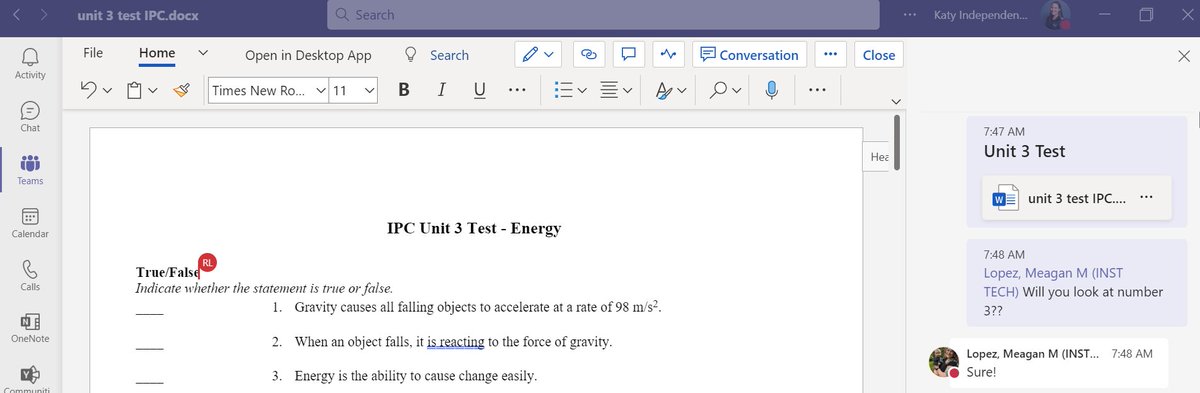
Task: Click the RL collaborator presence badge
Action: pos(207,262)
